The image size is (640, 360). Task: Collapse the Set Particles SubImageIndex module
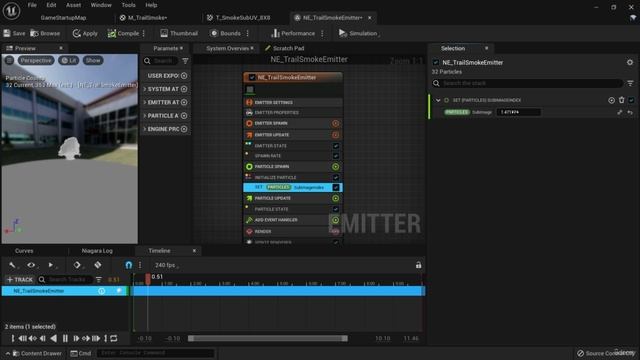[438, 100]
